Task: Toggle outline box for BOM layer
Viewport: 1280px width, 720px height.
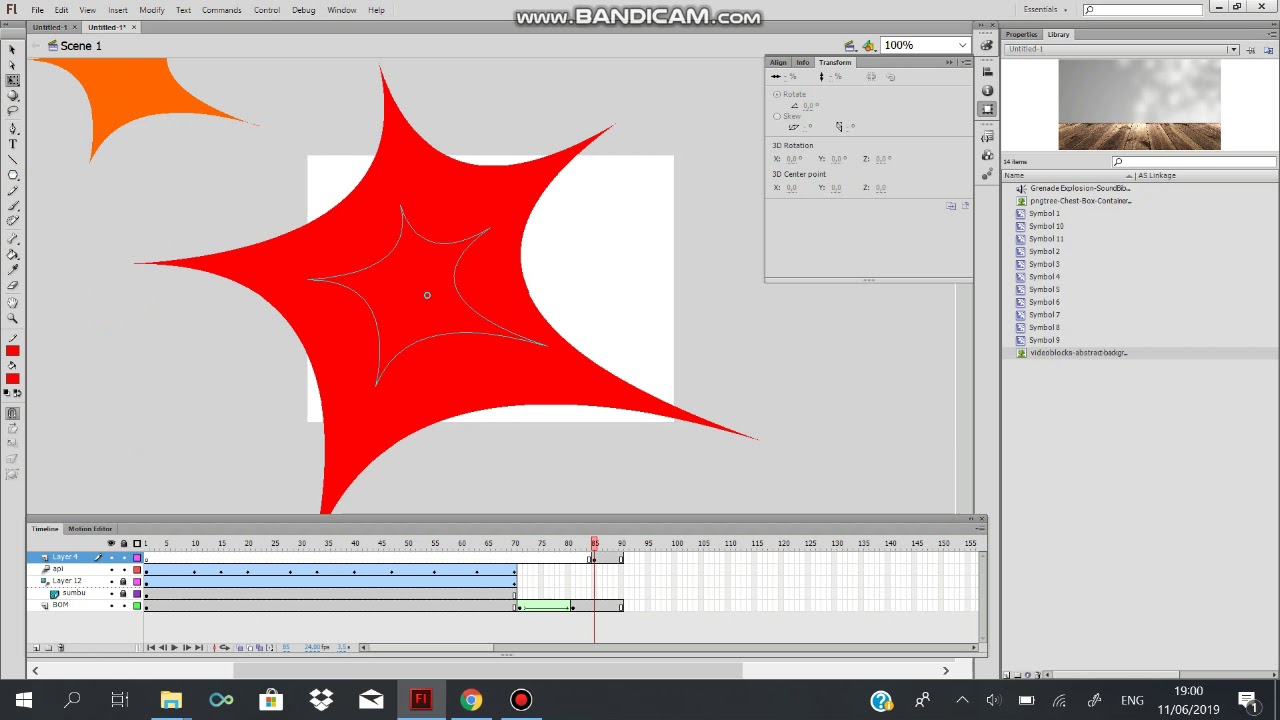Action: (x=137, y=605)
